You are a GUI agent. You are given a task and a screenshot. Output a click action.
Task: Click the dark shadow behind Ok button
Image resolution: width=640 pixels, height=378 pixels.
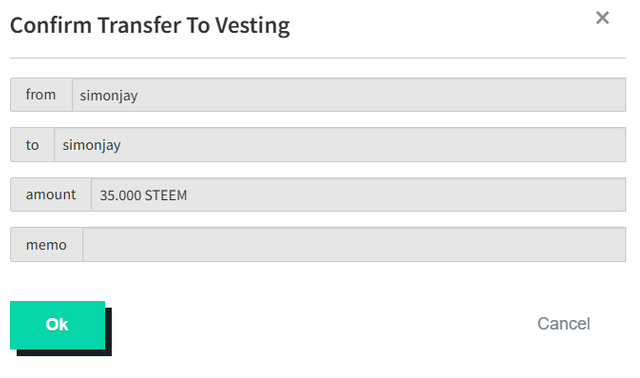[x=109, y=331]
